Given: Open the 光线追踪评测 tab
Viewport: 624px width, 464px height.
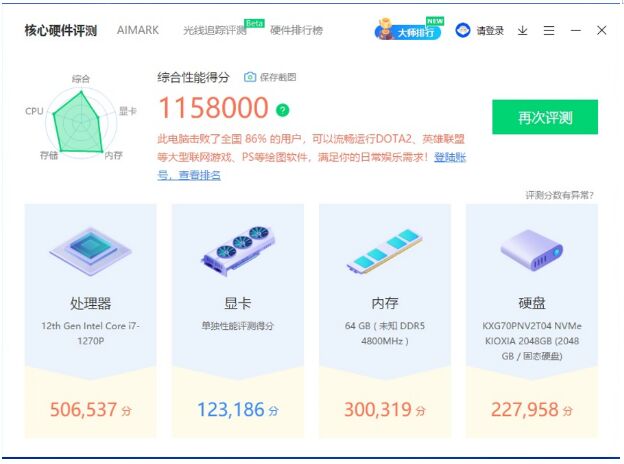Looking at the screenshot, I should [x=212, y=31].
